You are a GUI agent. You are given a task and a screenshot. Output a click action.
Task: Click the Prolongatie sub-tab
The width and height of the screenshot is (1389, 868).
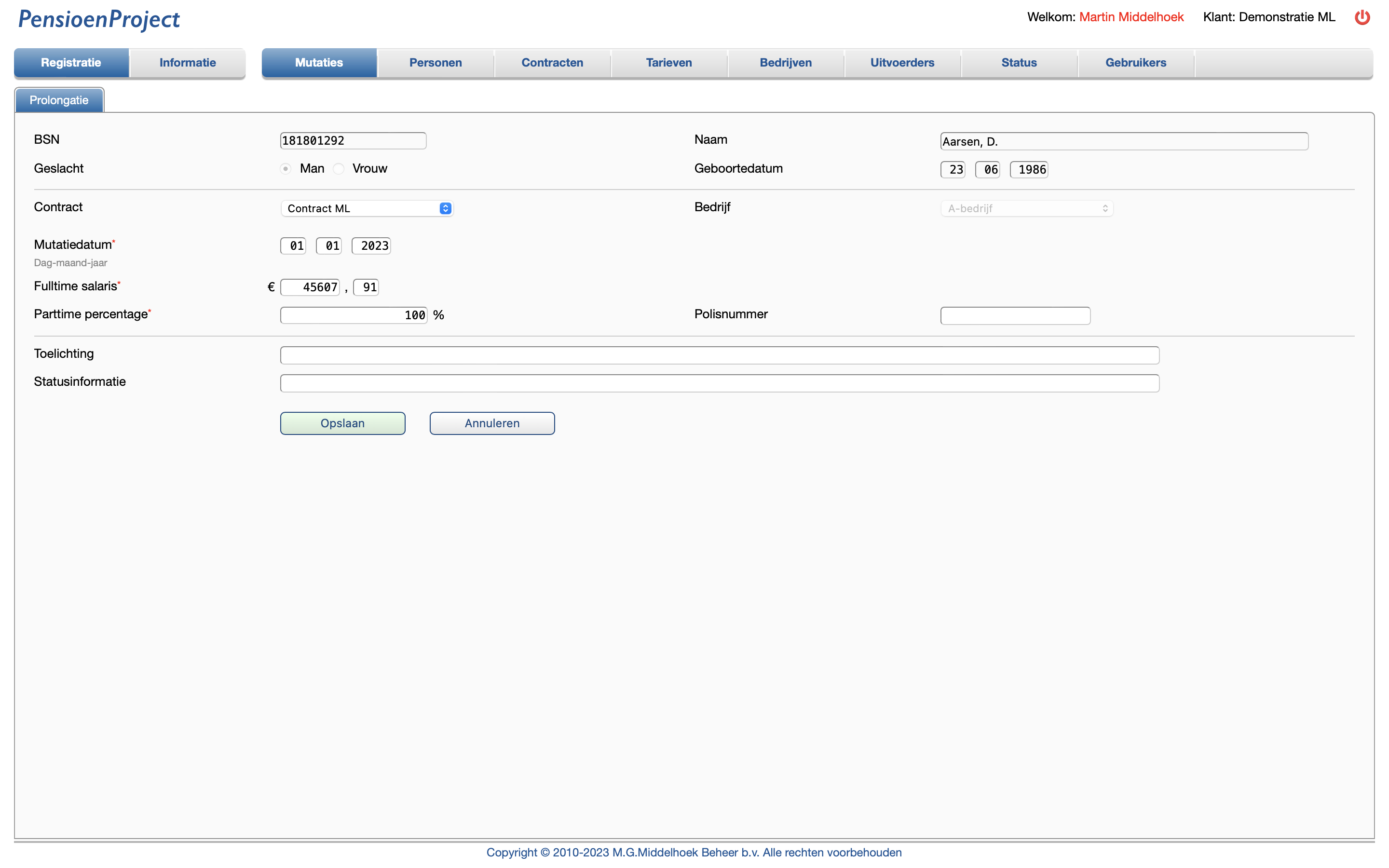coord(59,100)
